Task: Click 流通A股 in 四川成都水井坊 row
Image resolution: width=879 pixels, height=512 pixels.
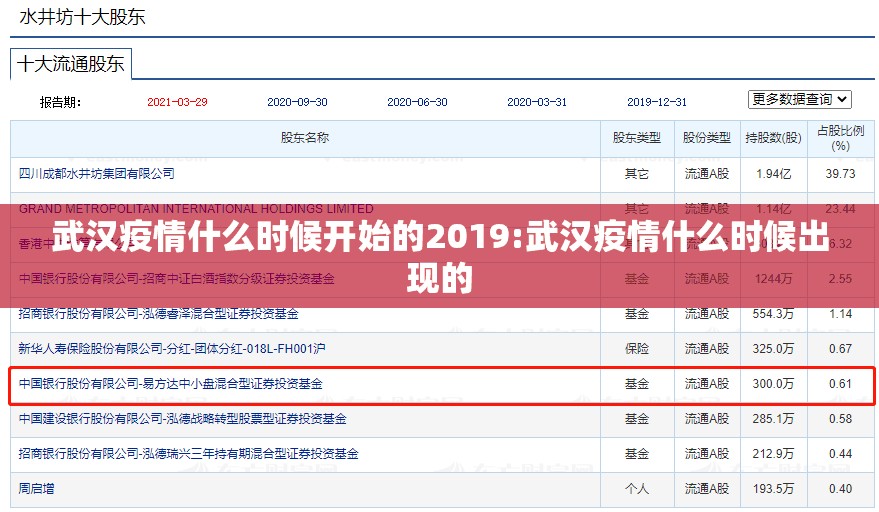Action: coord(707,174)
